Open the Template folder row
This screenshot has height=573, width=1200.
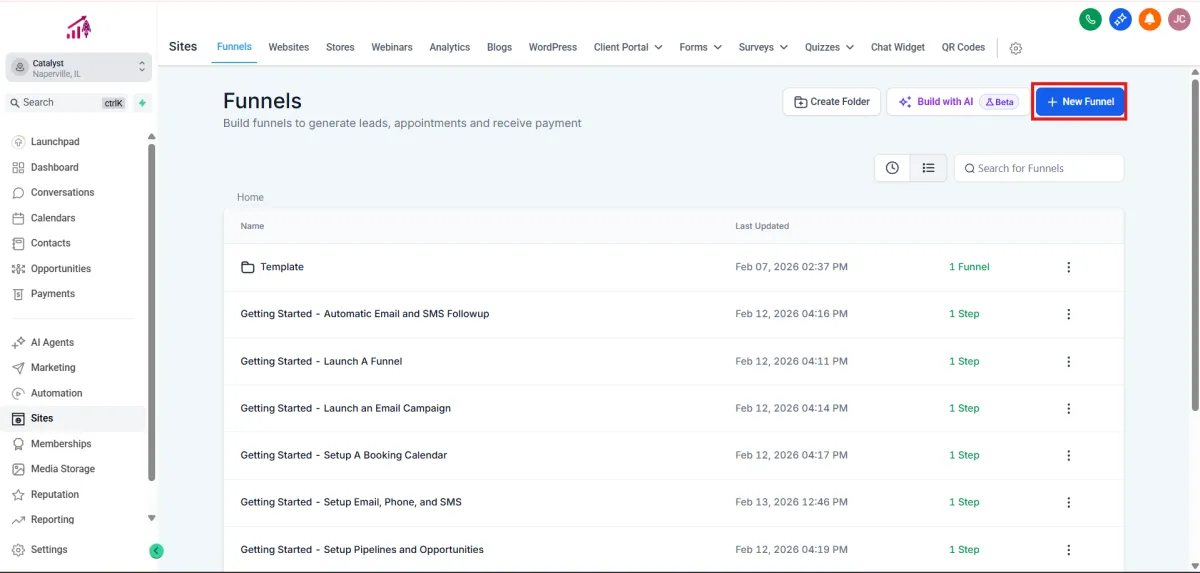pyautogui.click(x=674, y=267)
